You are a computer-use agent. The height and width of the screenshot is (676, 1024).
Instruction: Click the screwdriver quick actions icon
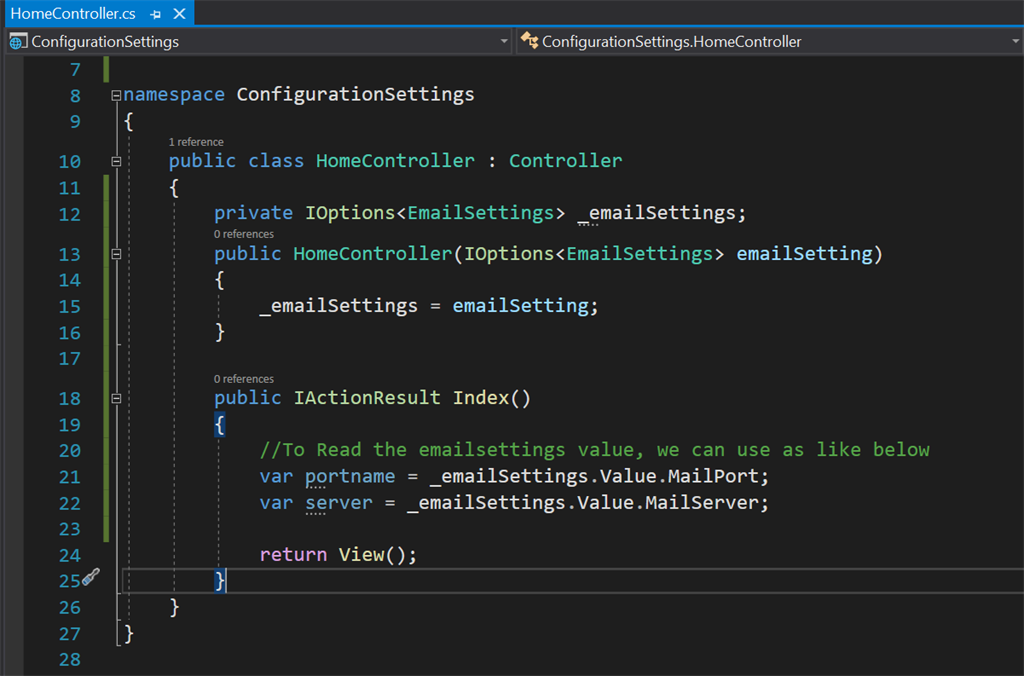91,577
